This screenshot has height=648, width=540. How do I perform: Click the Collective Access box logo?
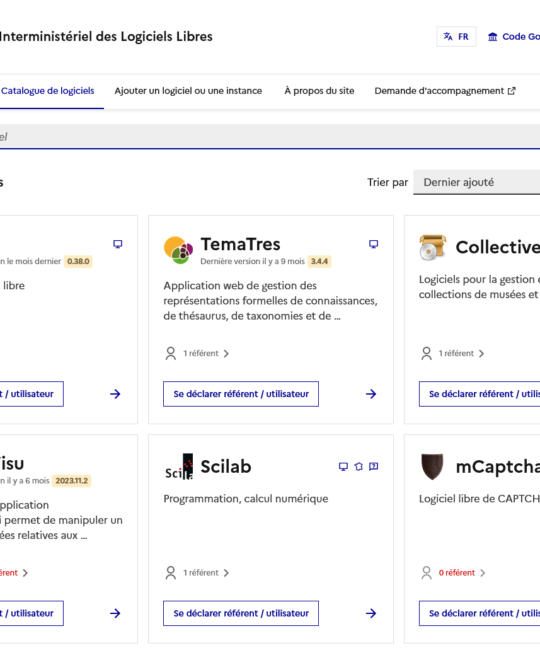433,247
